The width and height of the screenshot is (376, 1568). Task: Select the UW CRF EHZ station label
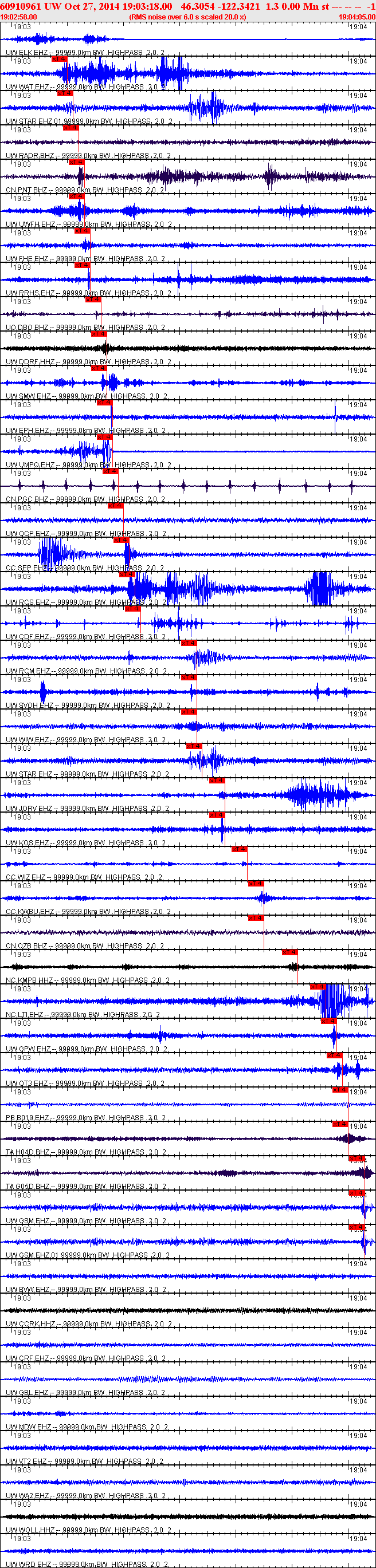tap(85, 1358)
